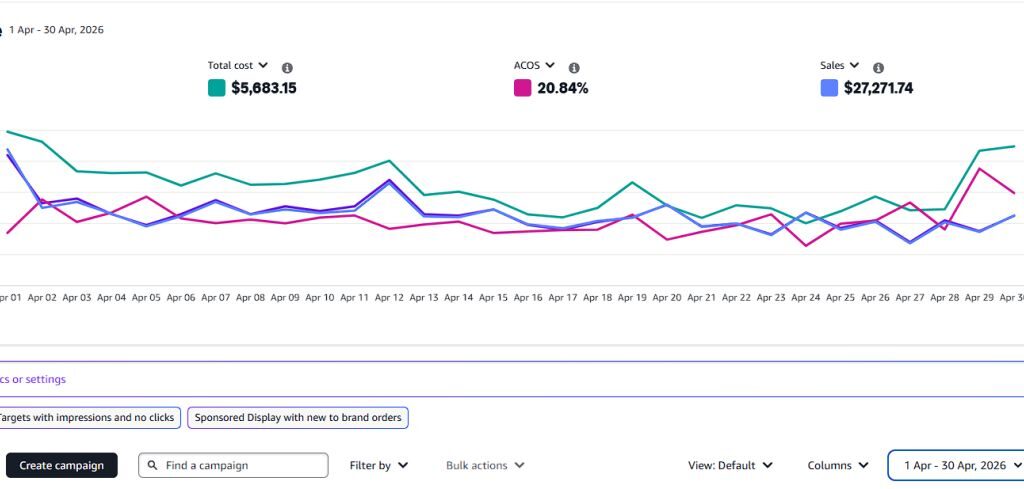Screen dimensions: 1024x489
Task: Click the Sales info icon
Action: point(878,68)
